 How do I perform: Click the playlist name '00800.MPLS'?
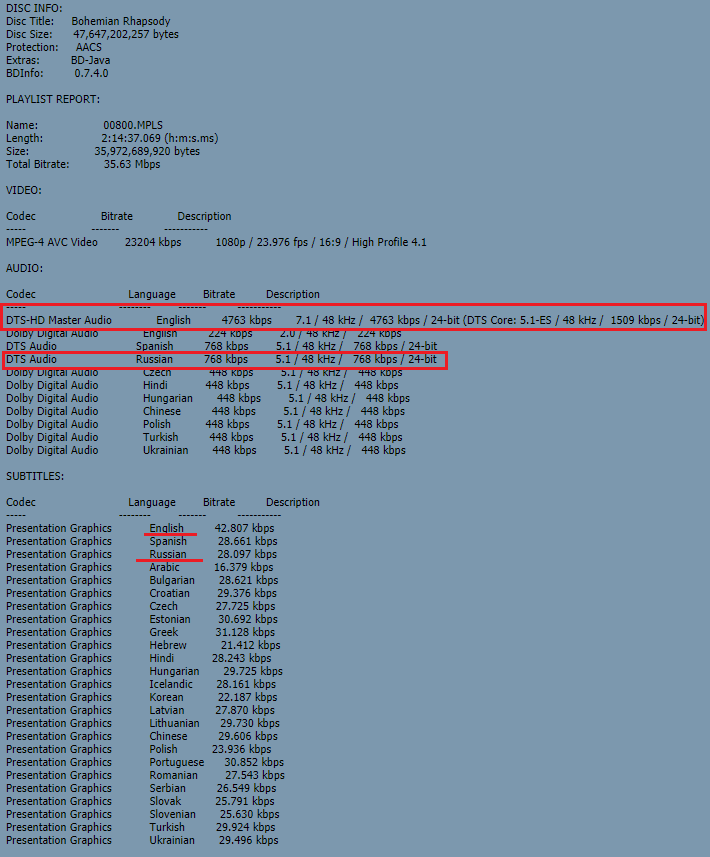(x=133, y=125)
